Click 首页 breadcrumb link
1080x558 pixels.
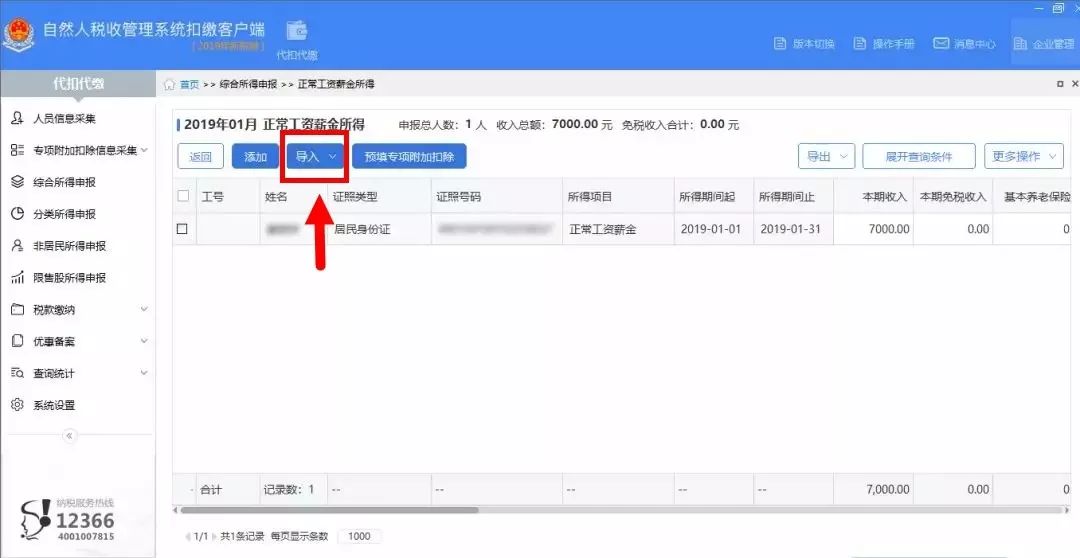pos(189,84)
